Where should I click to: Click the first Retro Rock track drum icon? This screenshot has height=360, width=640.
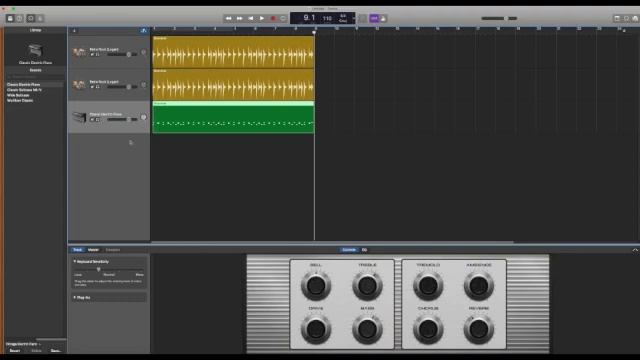[x=79, y=52]
